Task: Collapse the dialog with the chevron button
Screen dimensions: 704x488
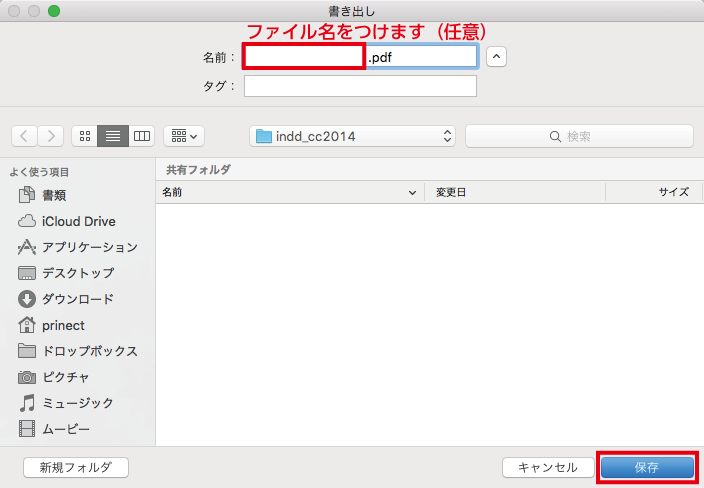Action: (496, 57)
